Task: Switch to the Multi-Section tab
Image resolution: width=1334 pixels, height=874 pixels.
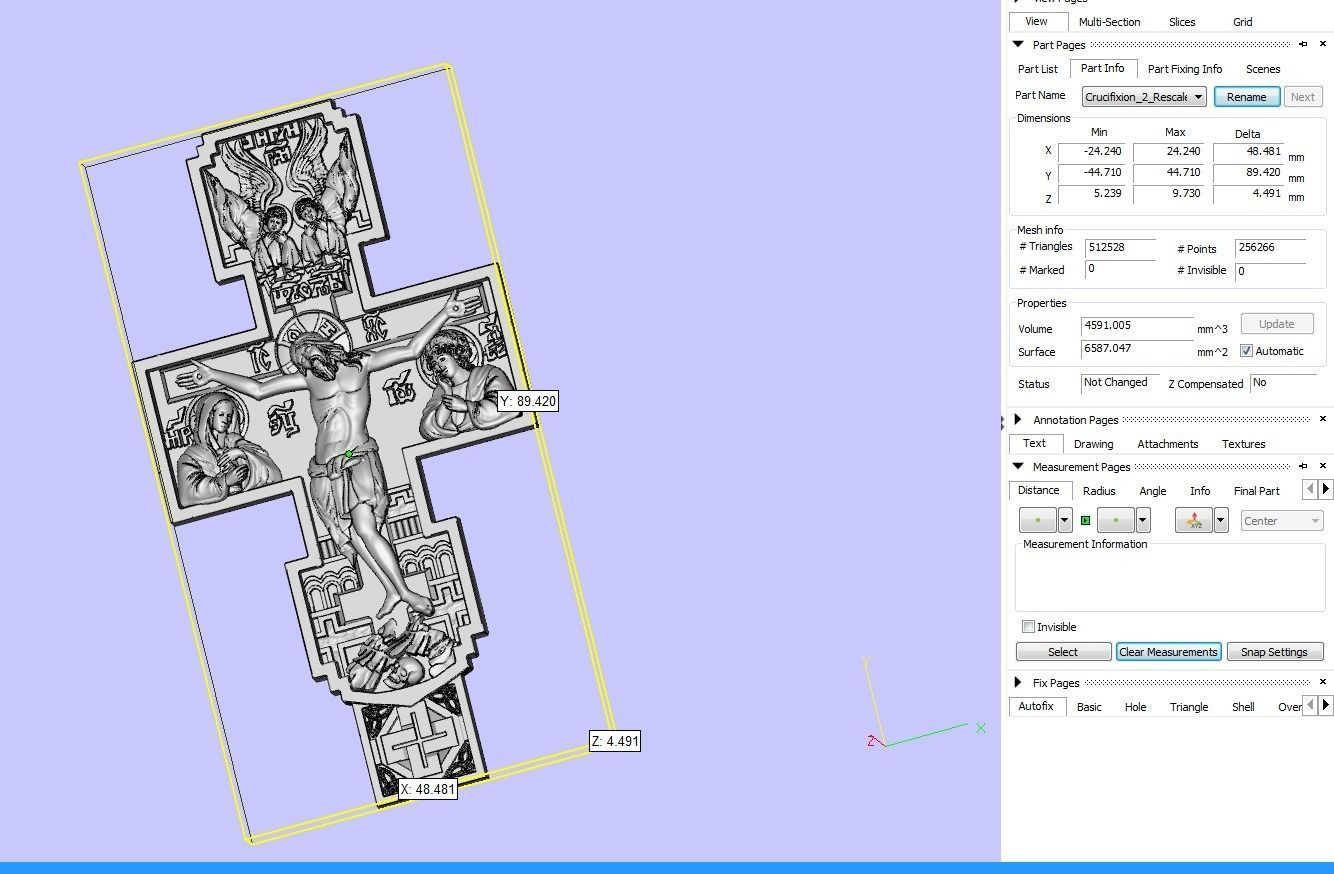Action: pos(1109,22)
